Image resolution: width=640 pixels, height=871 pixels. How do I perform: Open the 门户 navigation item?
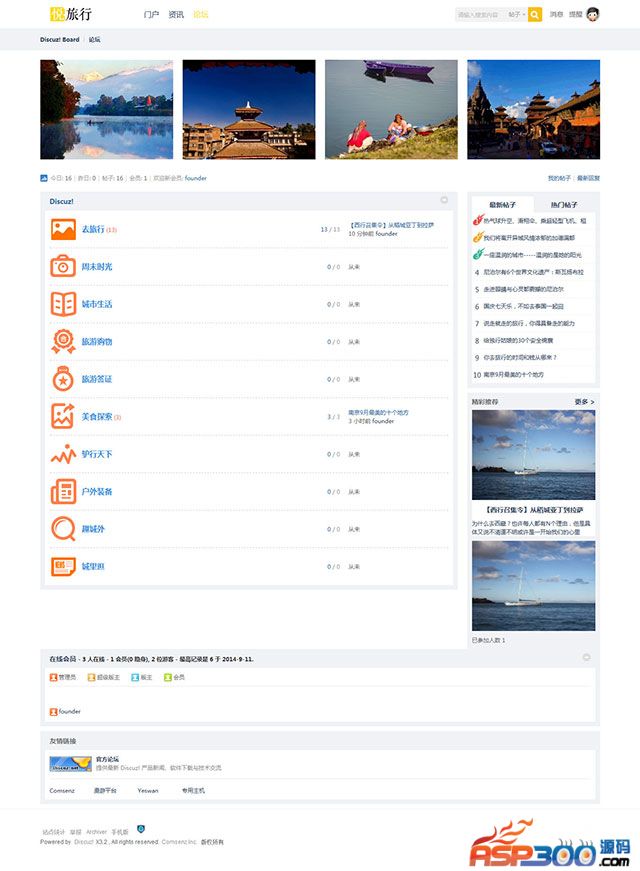(x=151, y=14)
